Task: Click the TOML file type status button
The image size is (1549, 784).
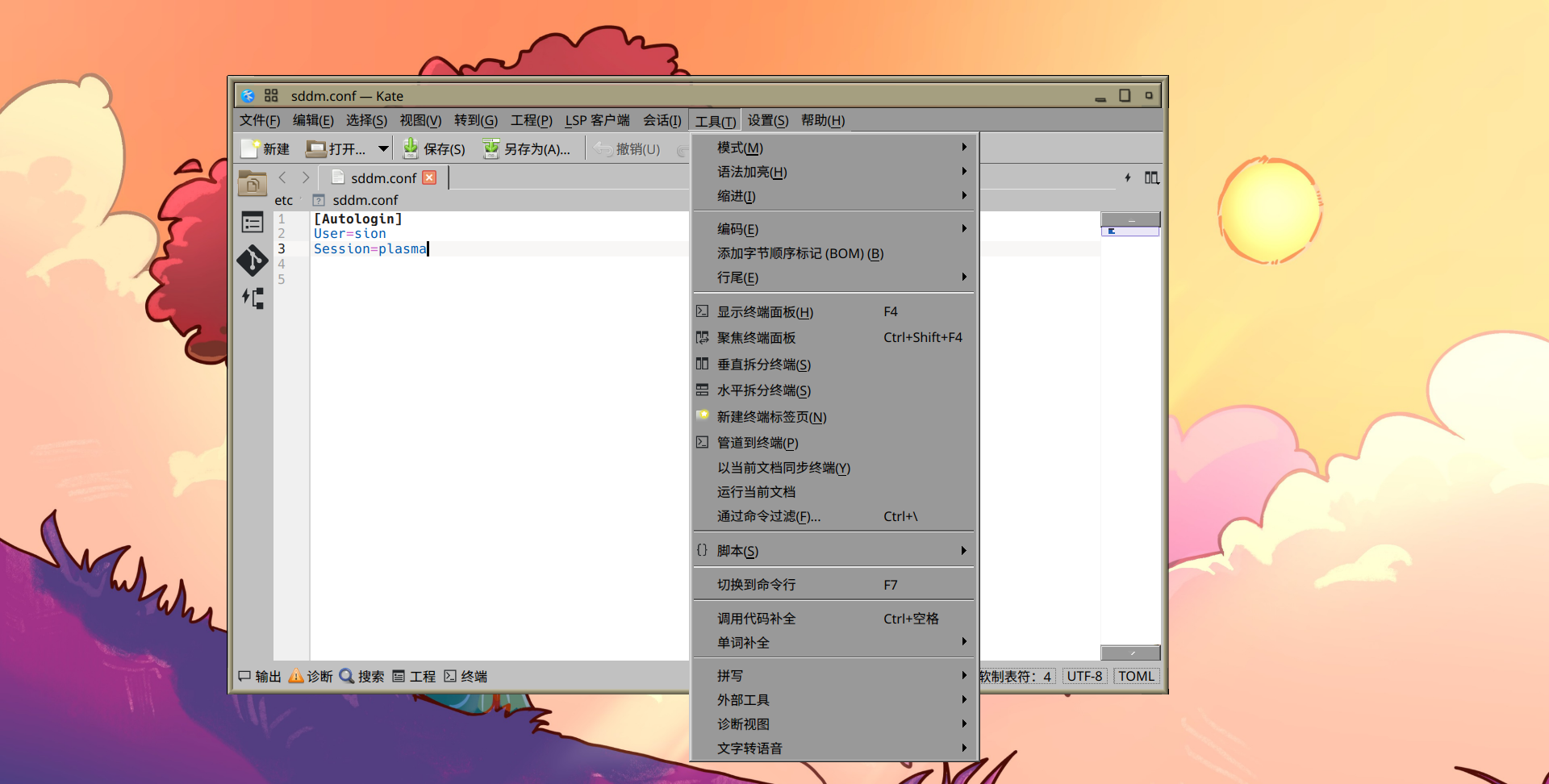Action: click(x=1136, y=676)
